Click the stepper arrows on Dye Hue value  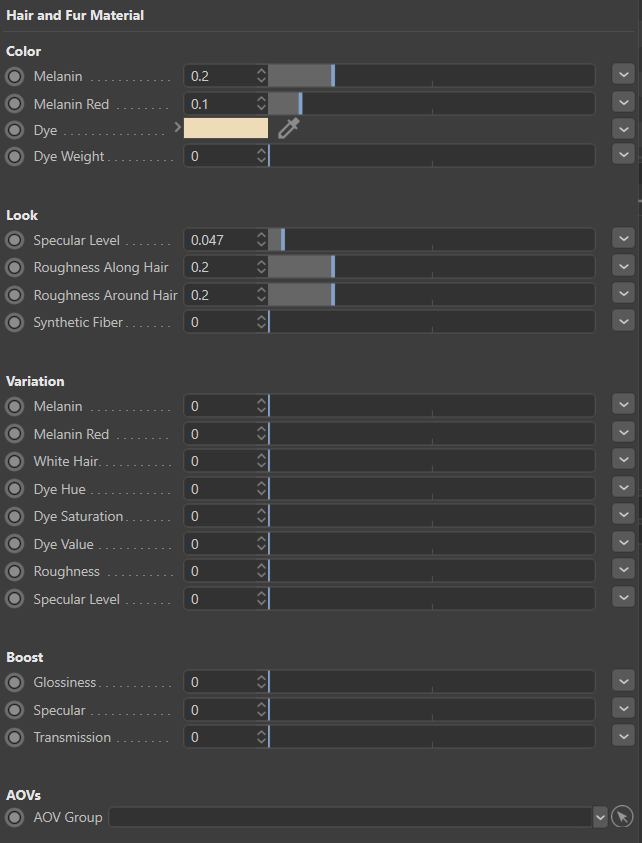tap(261, 489)
